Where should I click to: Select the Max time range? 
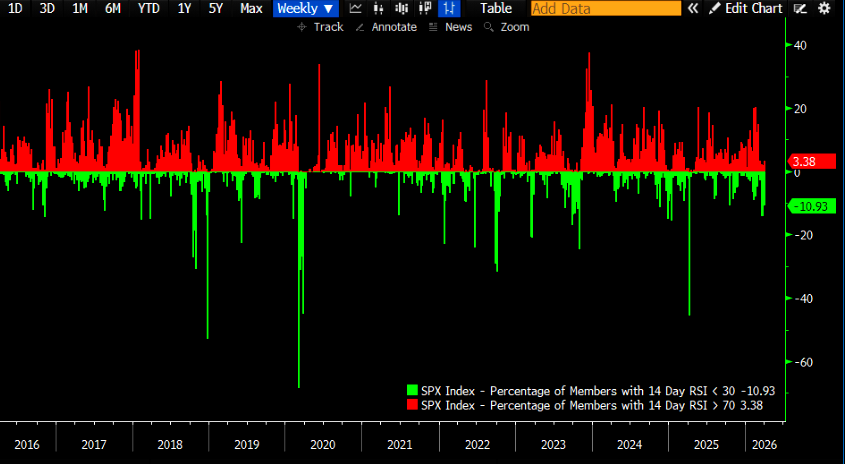[x=252, y=8]
